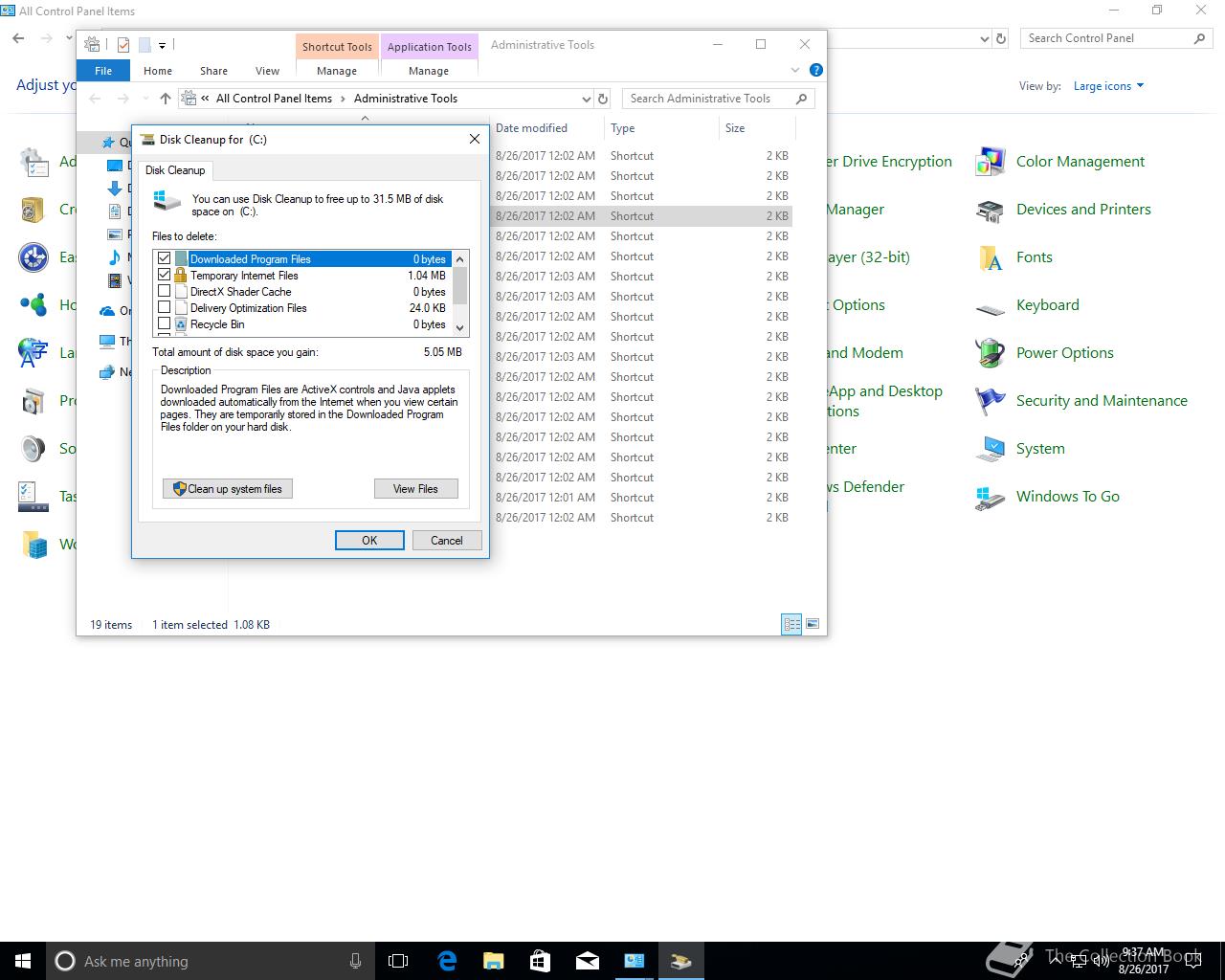
Task: Open Customize Quick Access Toolbar dropdown
Action: (x=162, y=45)
